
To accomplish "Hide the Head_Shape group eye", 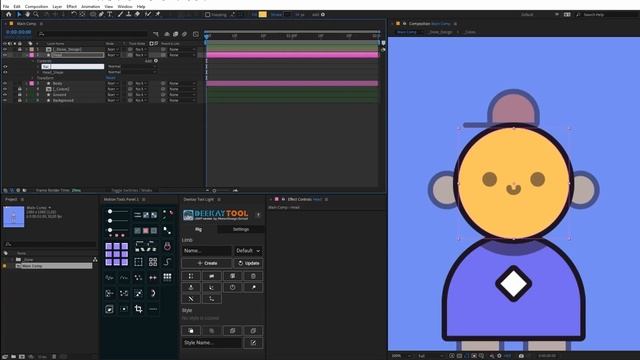I will (x=5, y=72).
